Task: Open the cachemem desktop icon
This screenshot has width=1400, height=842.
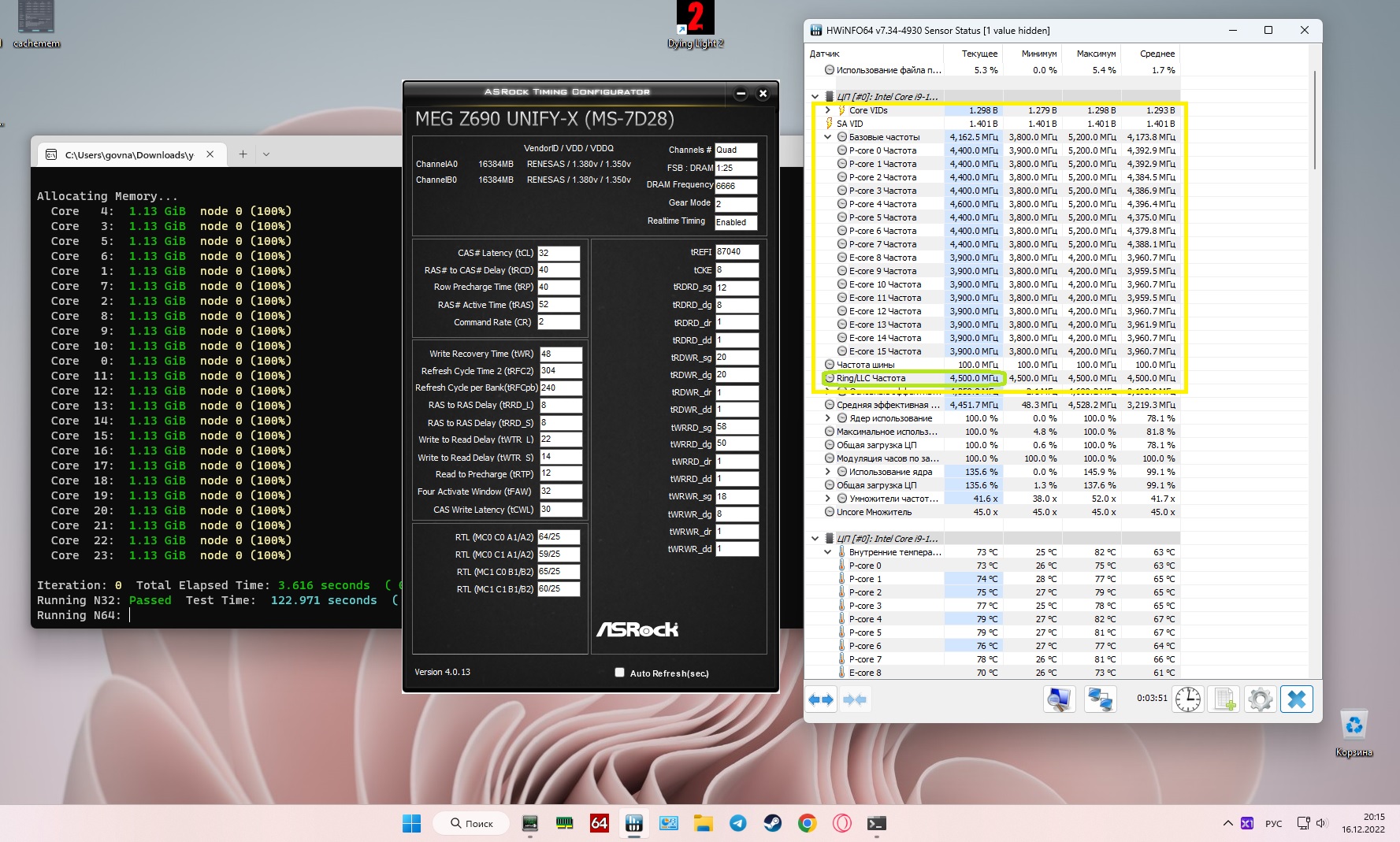Action: point(36,24)
